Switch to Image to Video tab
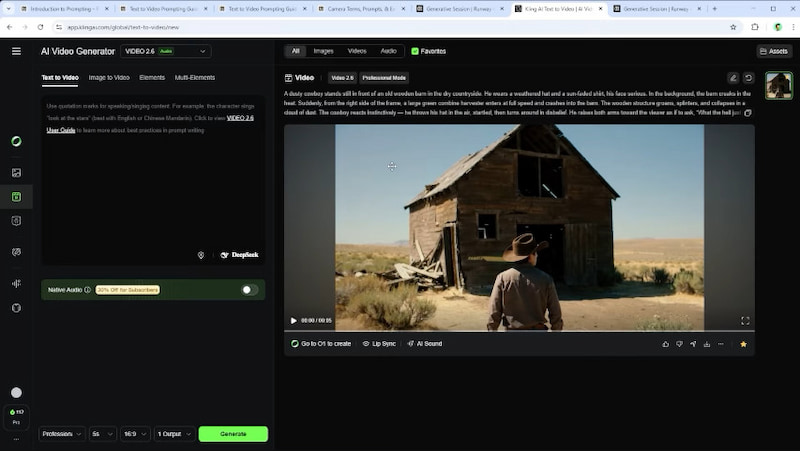The width and height of the screenshot is (800, 451). [109, 77]
